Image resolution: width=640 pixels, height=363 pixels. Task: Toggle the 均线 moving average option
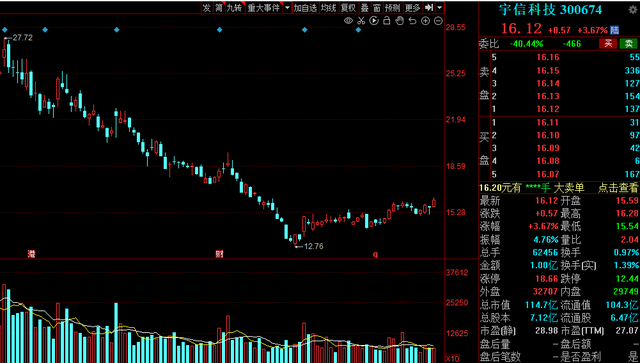(329, 8)
